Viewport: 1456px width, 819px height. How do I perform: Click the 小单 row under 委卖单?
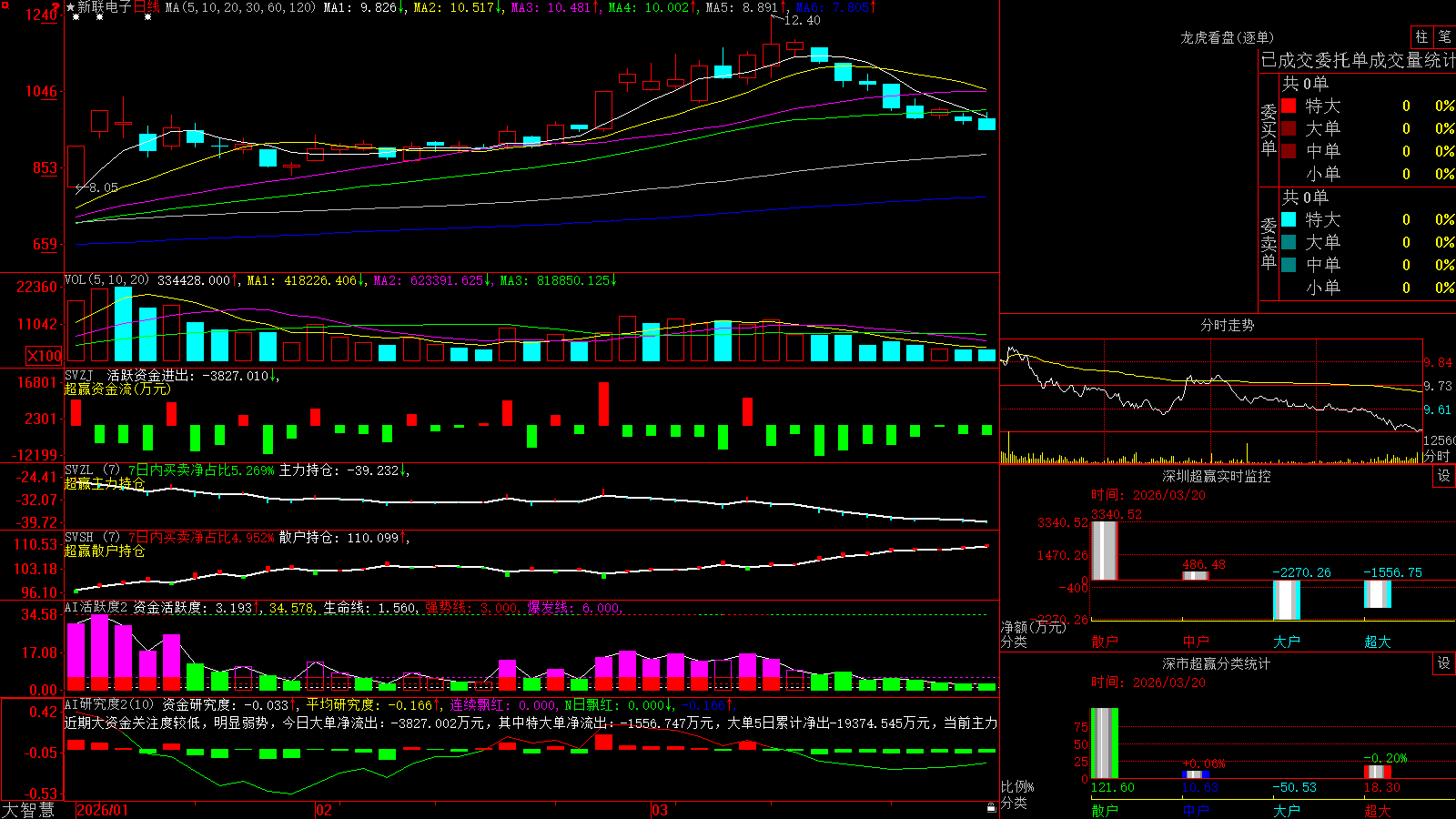pyautogui.click(x=1368, y=288)
